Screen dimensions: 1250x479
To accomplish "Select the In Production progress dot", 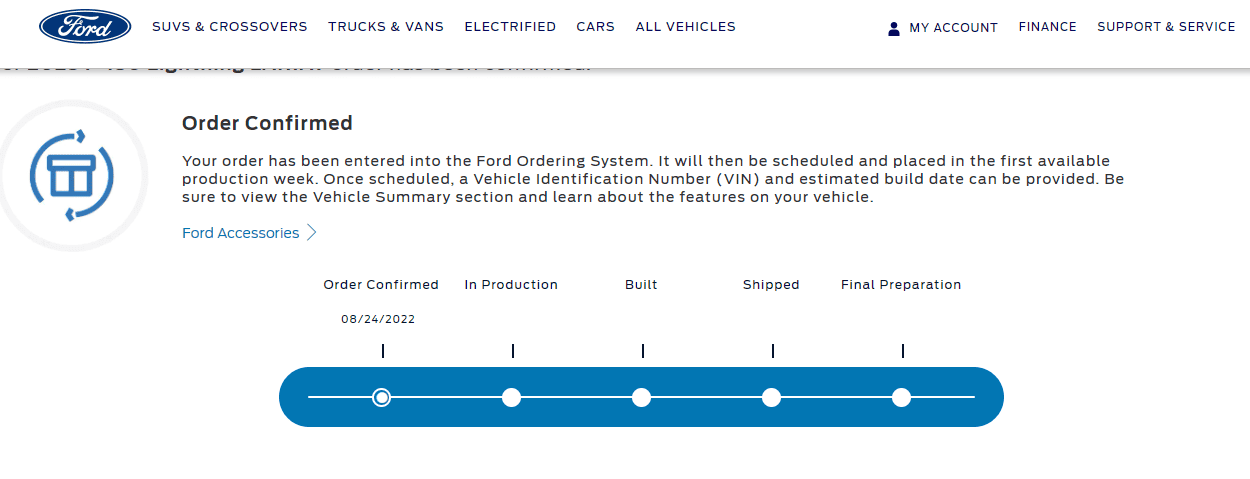I will point(511,397).
